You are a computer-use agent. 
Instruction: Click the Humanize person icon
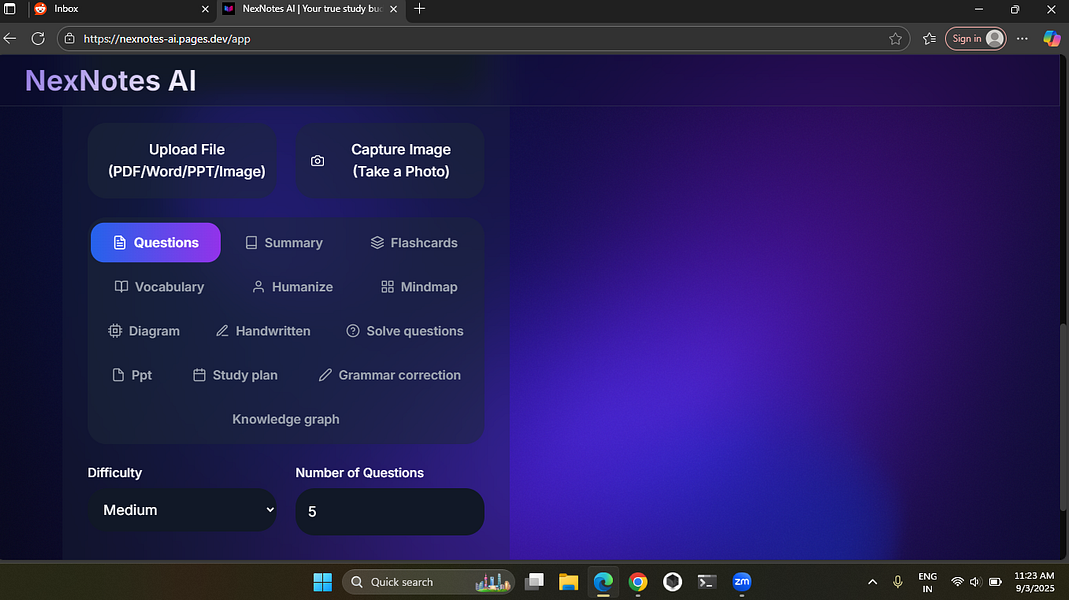258,286
